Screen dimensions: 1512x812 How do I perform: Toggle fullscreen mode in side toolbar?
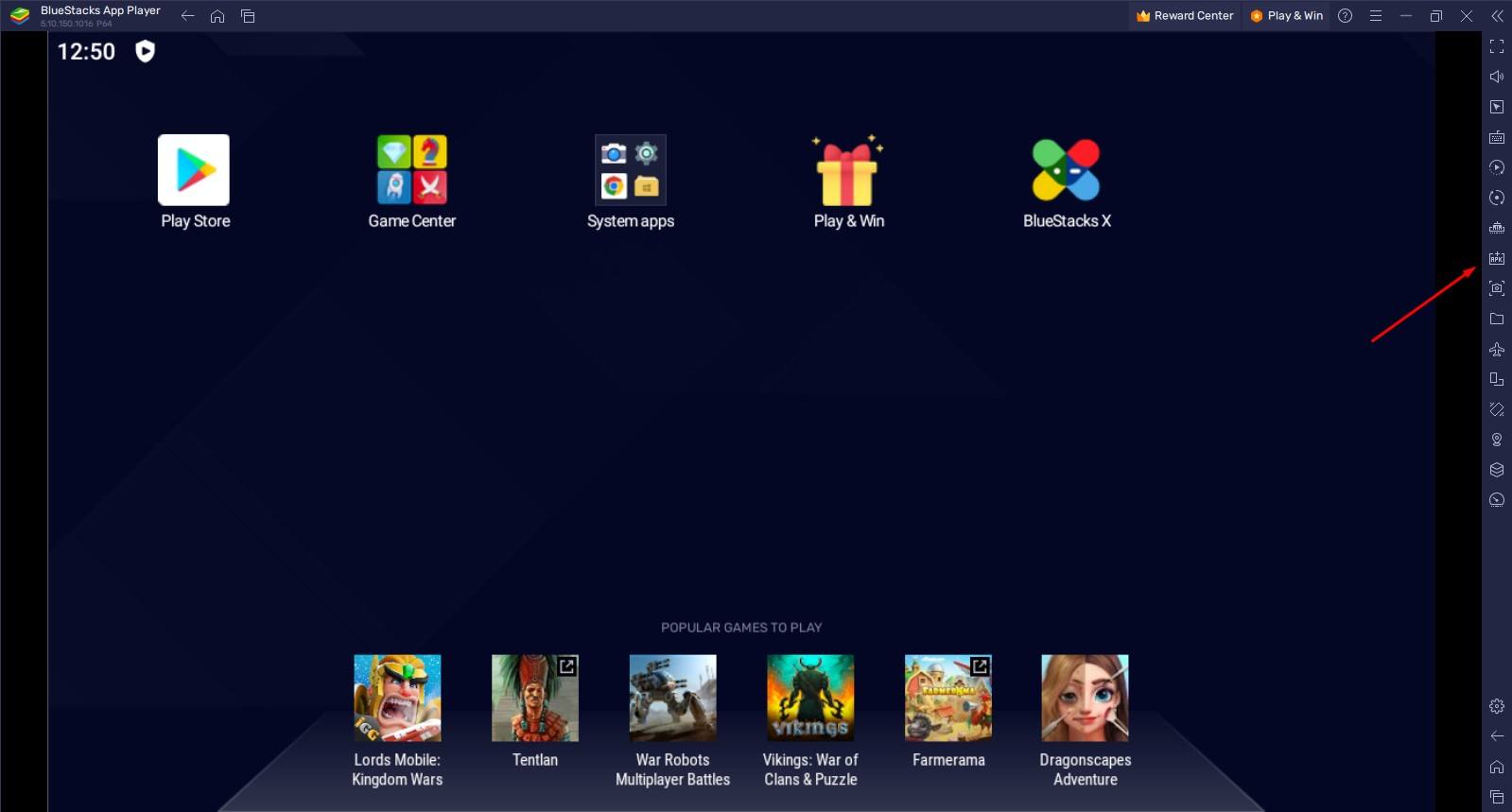[x=1497, y=46]
